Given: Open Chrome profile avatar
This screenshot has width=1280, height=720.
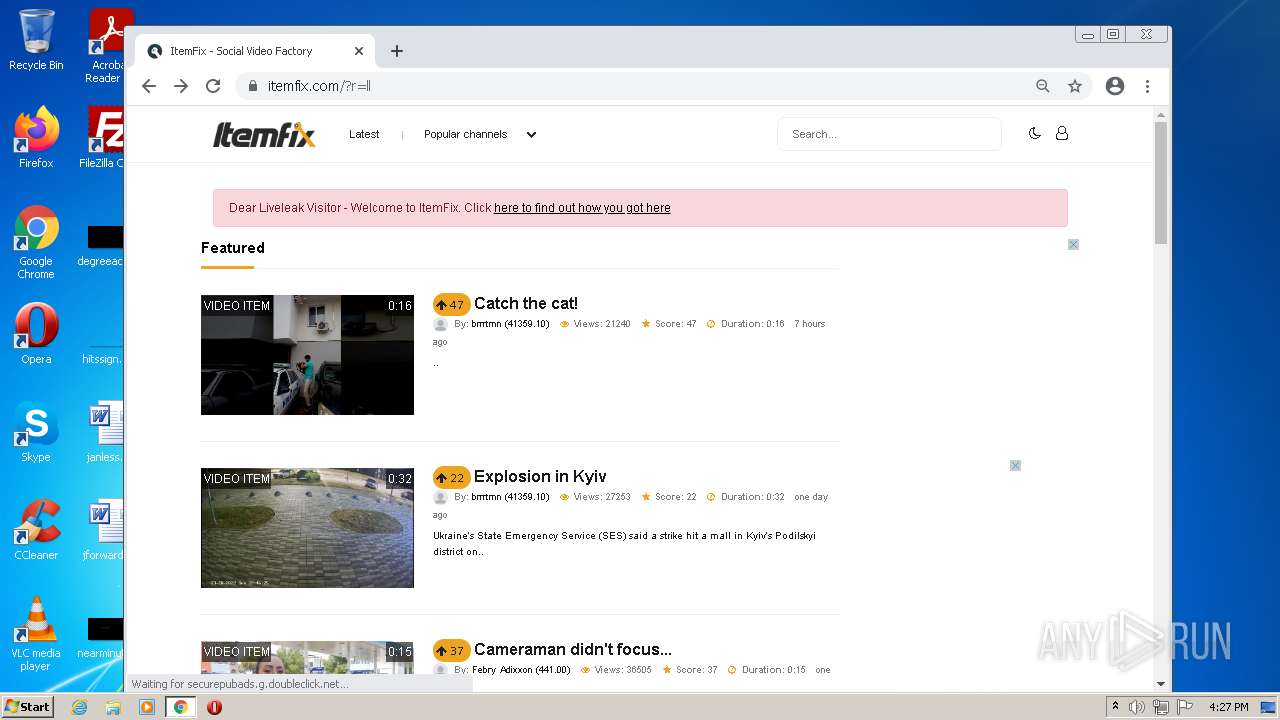Looking at the screenshot, I should tap(1115, 86).
